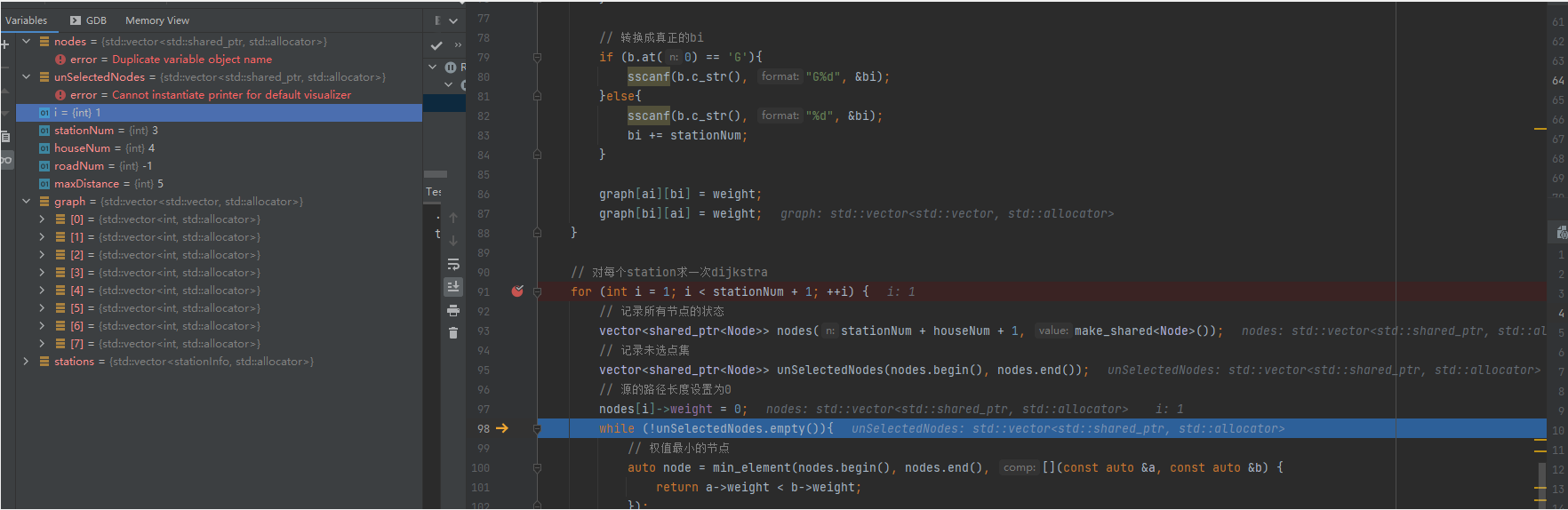Expand graph element [1]
The height and width of the screenshot is (510, 1568).
[x=42, y=237]
